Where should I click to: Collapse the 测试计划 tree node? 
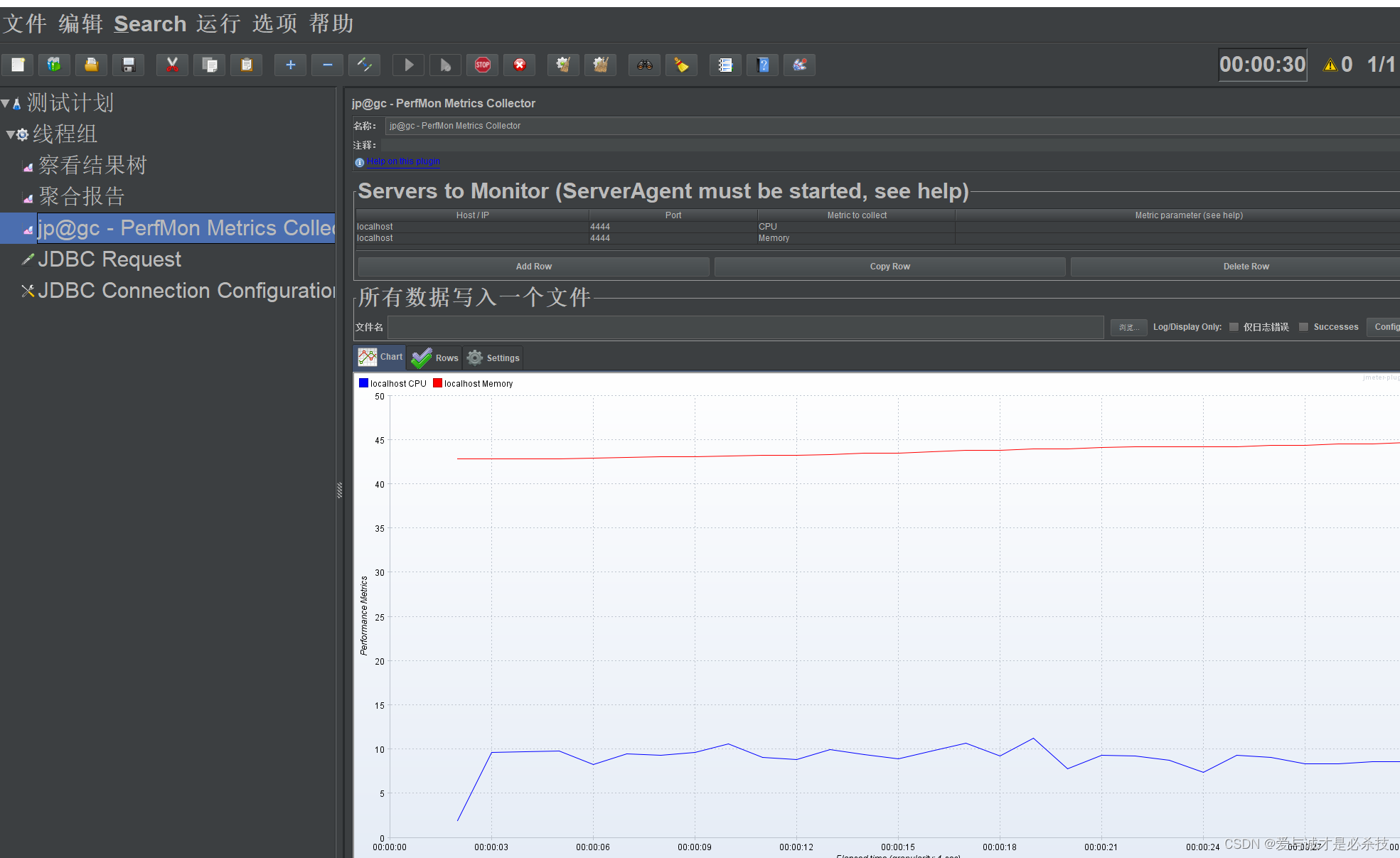pos(6,104)
